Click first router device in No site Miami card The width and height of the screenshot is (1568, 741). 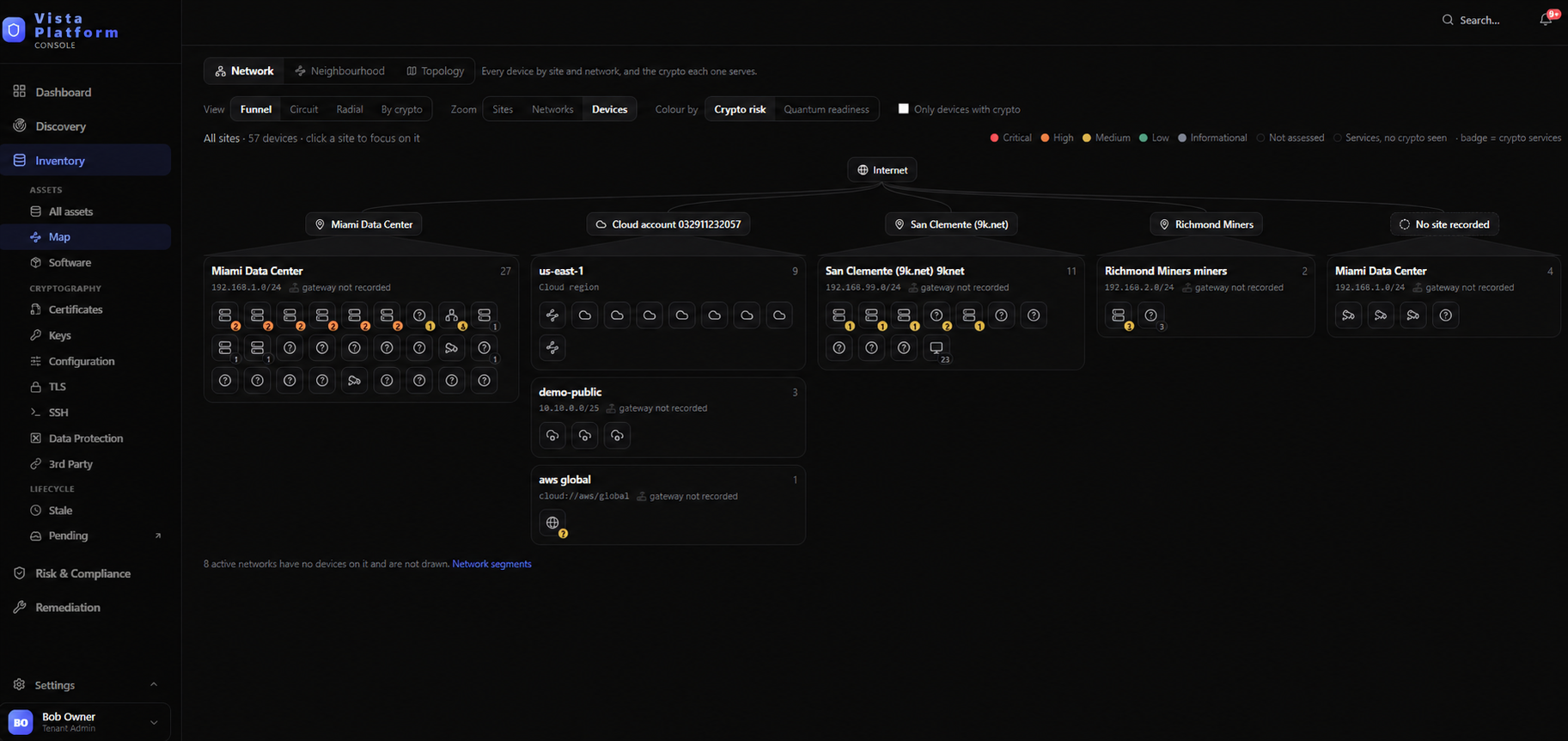(x=1348, y=315)
